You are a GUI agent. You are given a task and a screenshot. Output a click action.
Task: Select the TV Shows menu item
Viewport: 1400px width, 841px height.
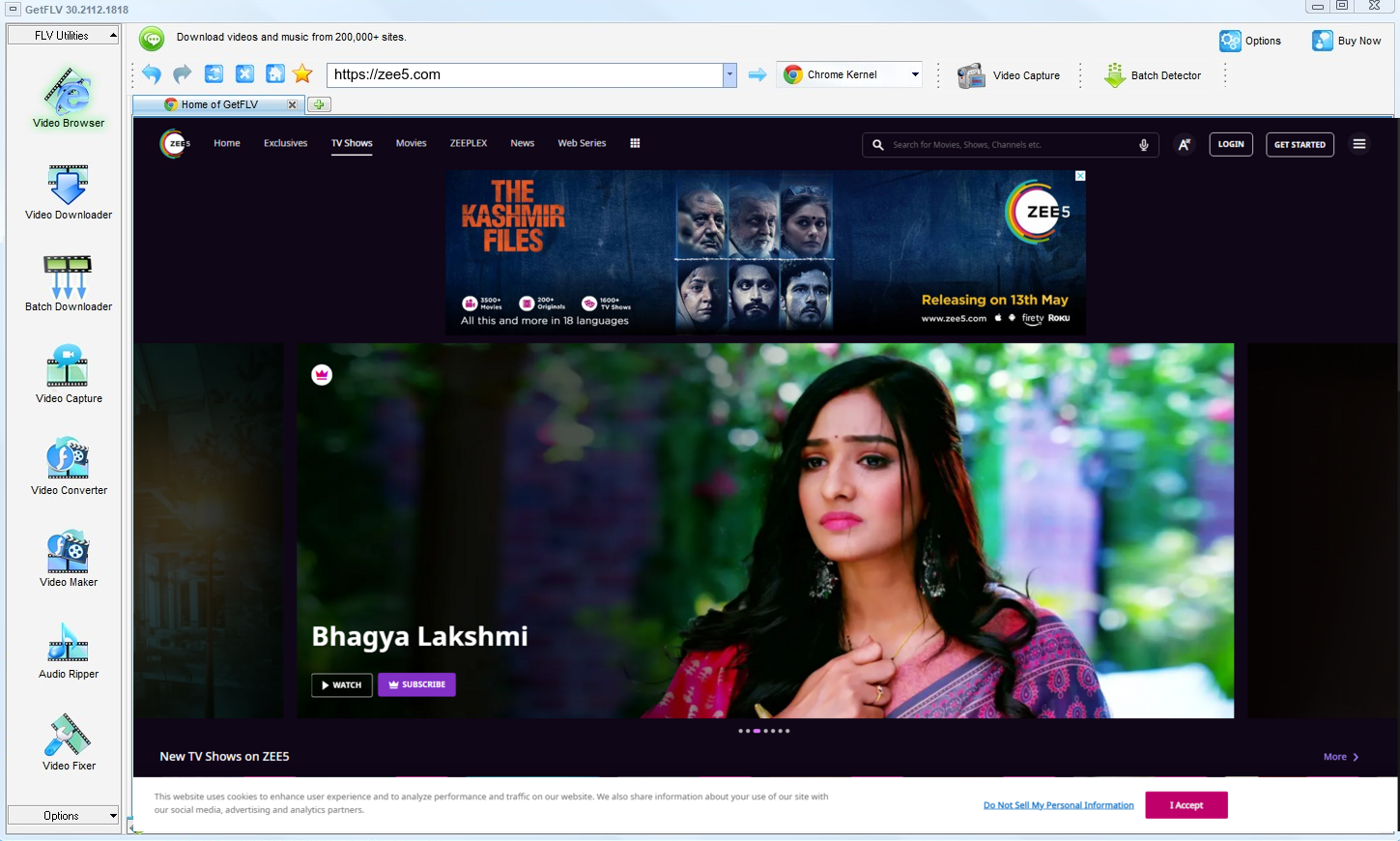click(x=352, y=143)
